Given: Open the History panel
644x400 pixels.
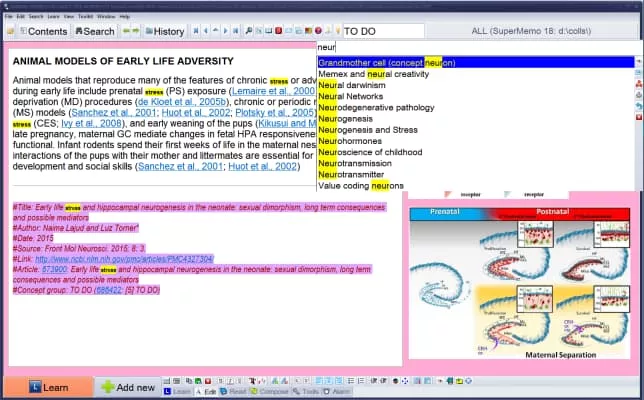Looking at the screenshot, I should coord(163,31).
